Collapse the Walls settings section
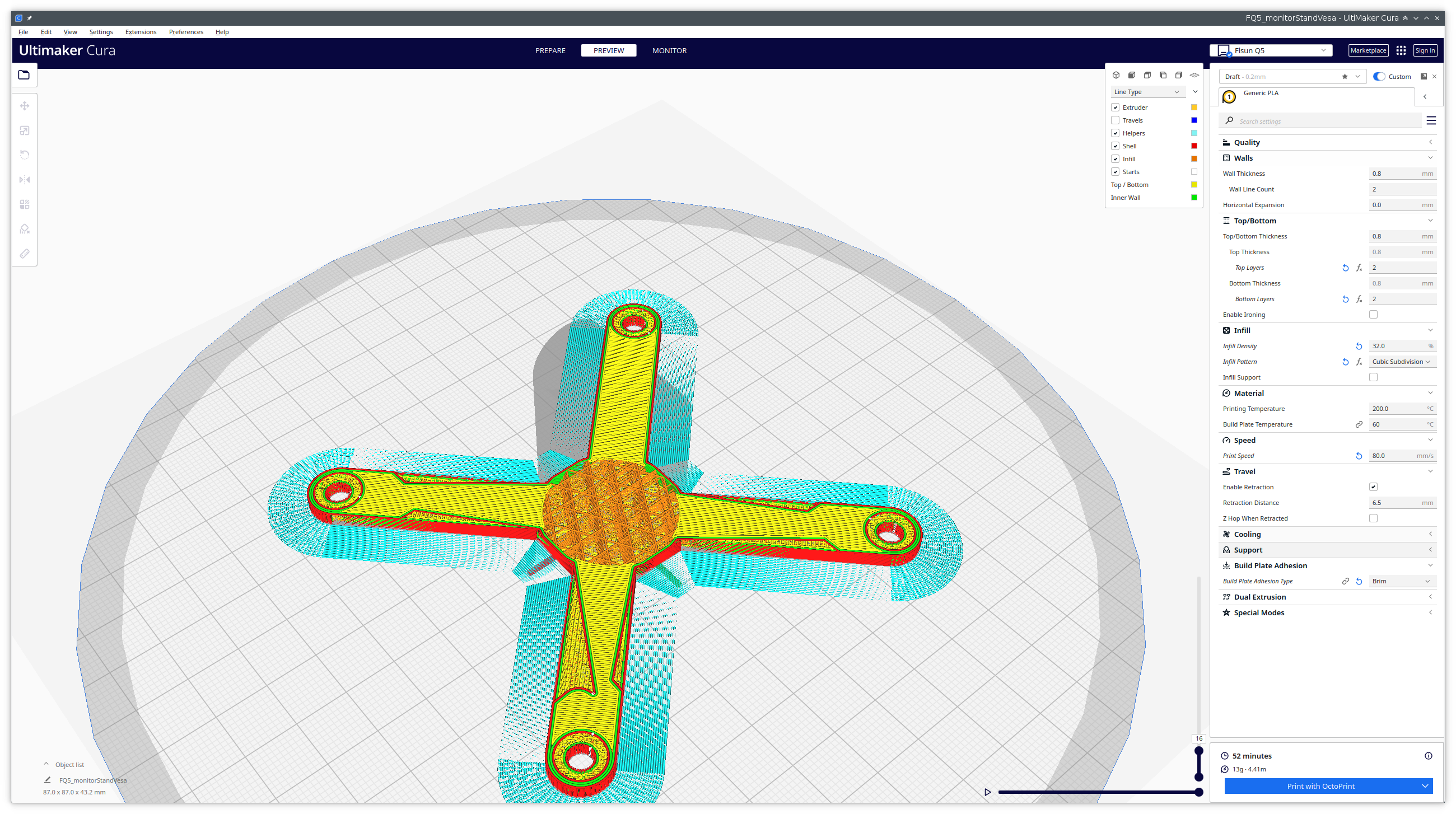The height and width of the screenshot is (814, 1456). [x=1430, y=158]
